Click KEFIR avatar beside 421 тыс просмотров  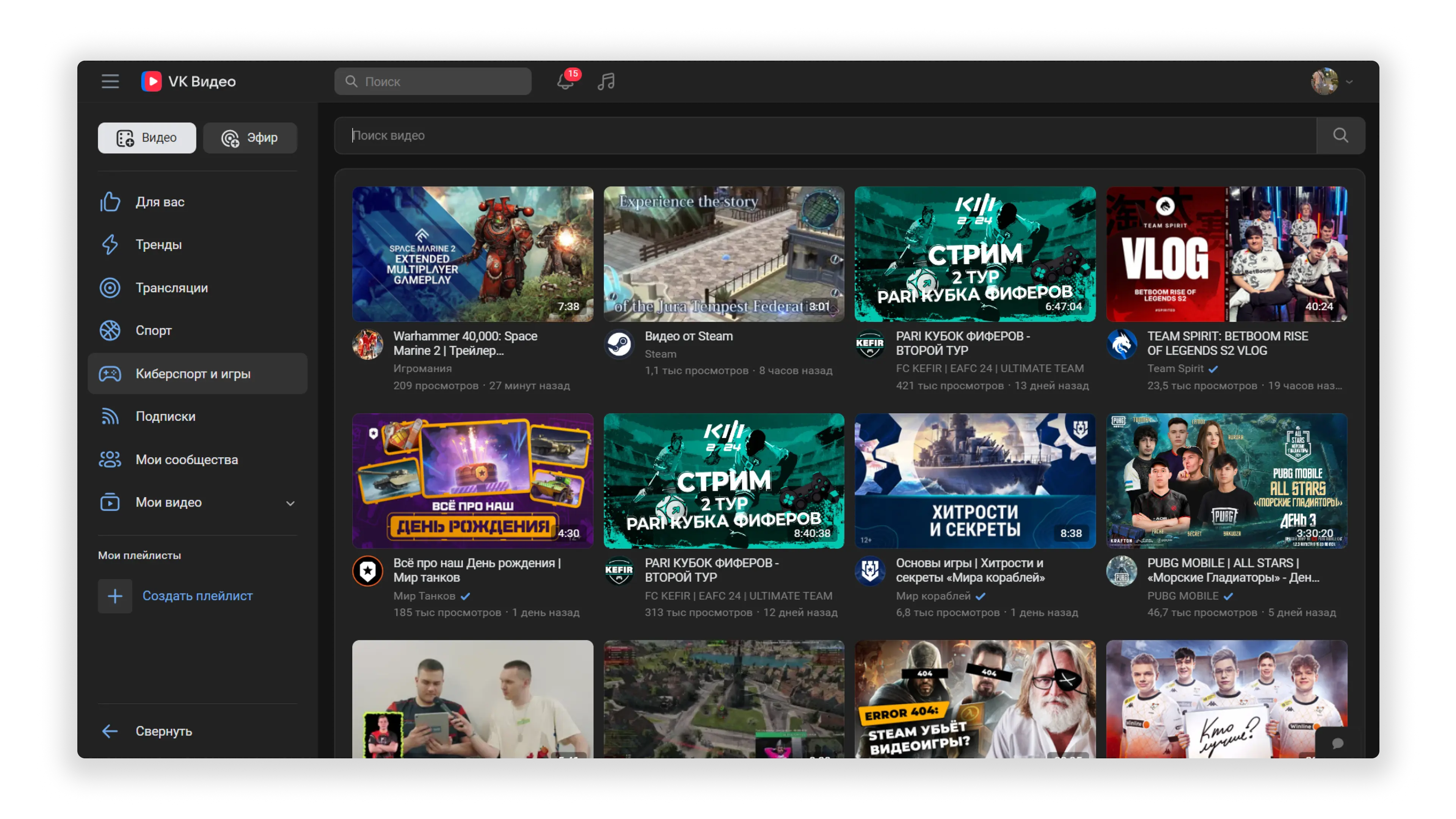click(x=870, y=344)
